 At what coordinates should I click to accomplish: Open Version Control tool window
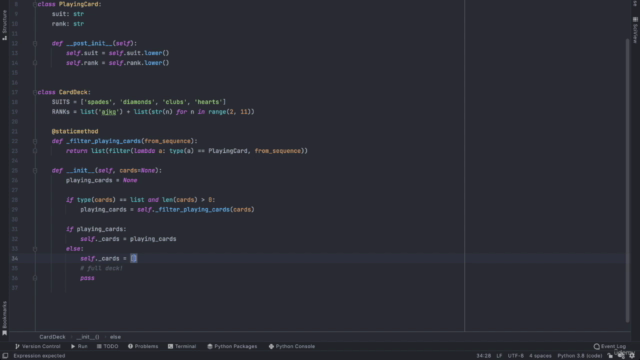(x=38, y=346)
